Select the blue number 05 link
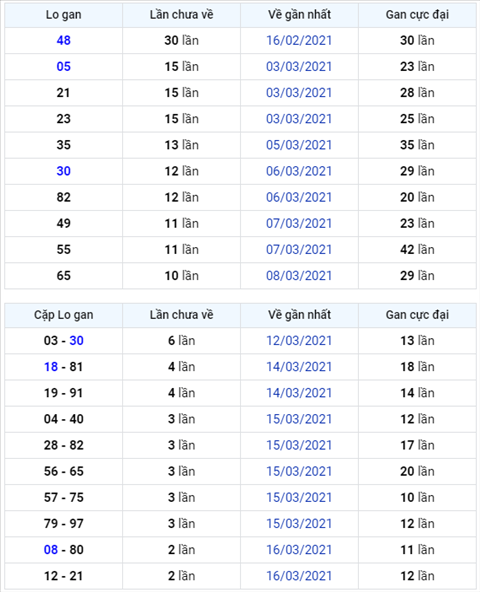480x592 pixels. coord(63,66)
